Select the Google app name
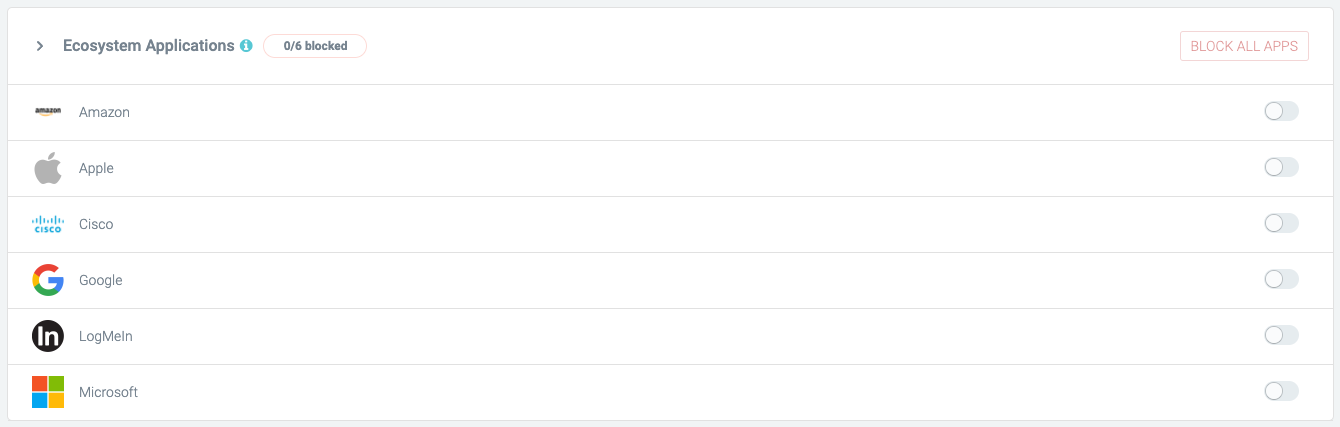1340x427 pixels. pos(101,280)
